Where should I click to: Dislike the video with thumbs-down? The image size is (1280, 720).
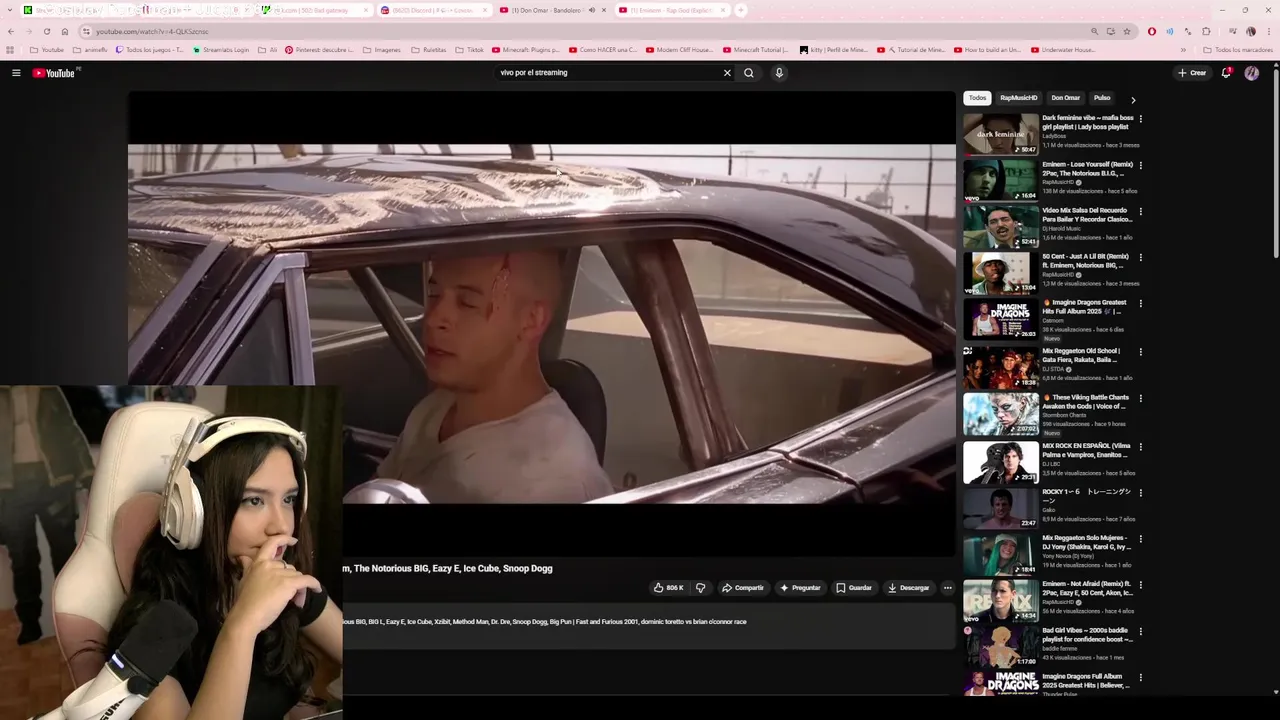[700, 588]
